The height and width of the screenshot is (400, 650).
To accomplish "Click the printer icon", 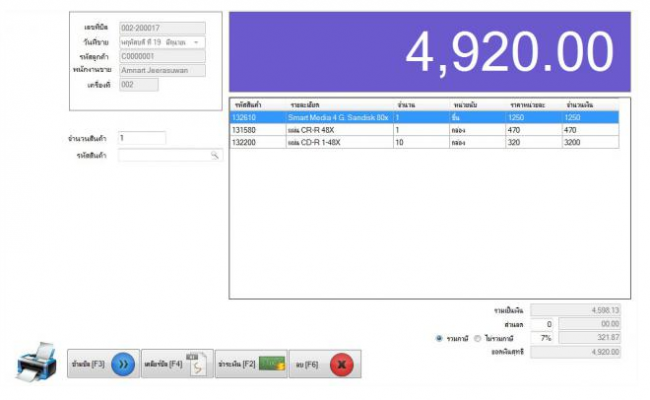I will click(36, 362).
